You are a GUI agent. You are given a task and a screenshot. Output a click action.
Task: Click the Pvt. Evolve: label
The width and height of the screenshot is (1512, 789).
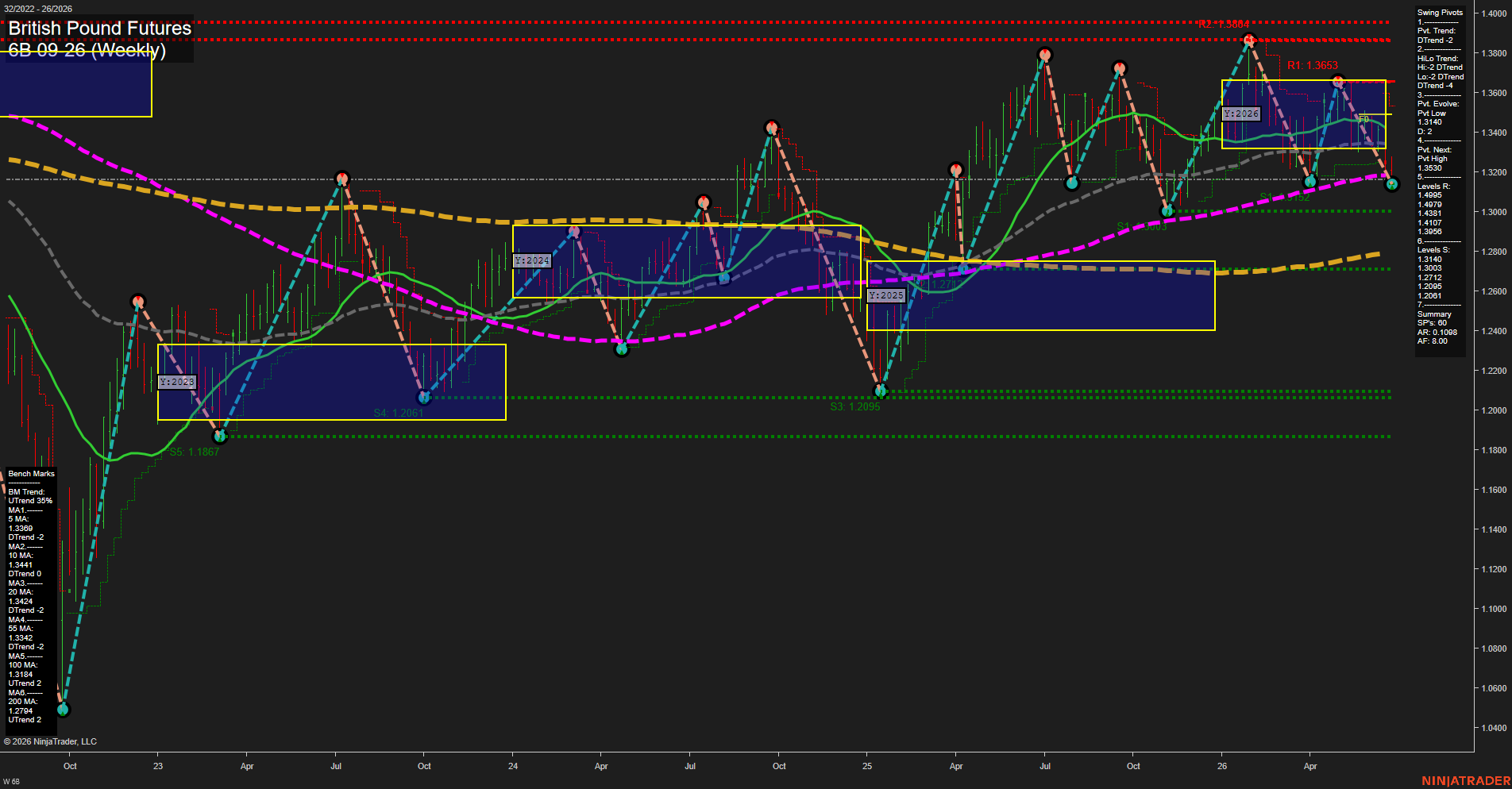(x=1438, y=104)
